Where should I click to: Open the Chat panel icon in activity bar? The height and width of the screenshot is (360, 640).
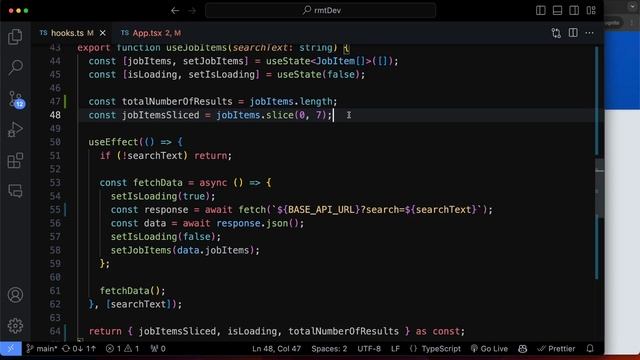coord(15,191)
